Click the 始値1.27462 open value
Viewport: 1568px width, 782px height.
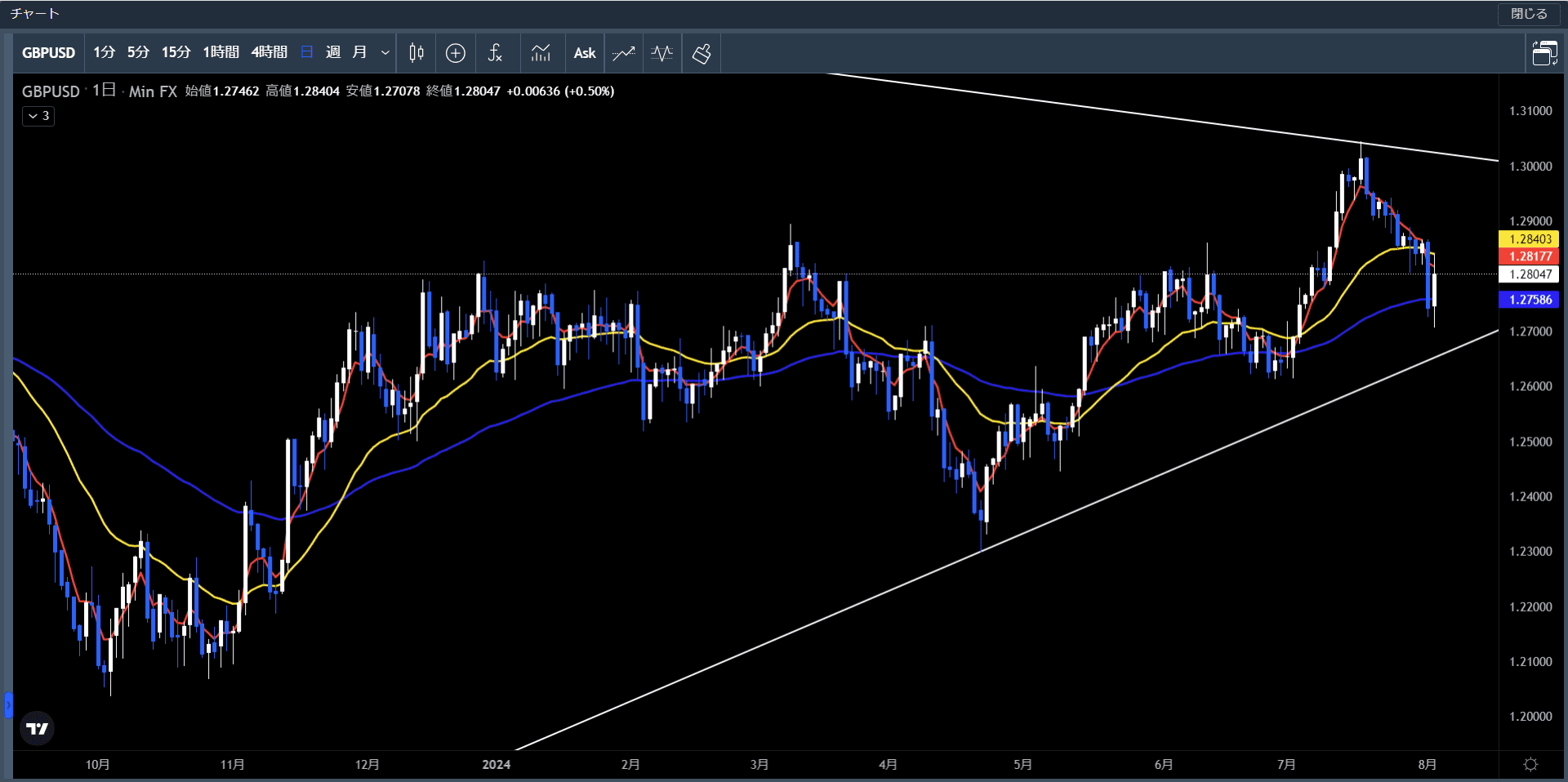[222, 91]
